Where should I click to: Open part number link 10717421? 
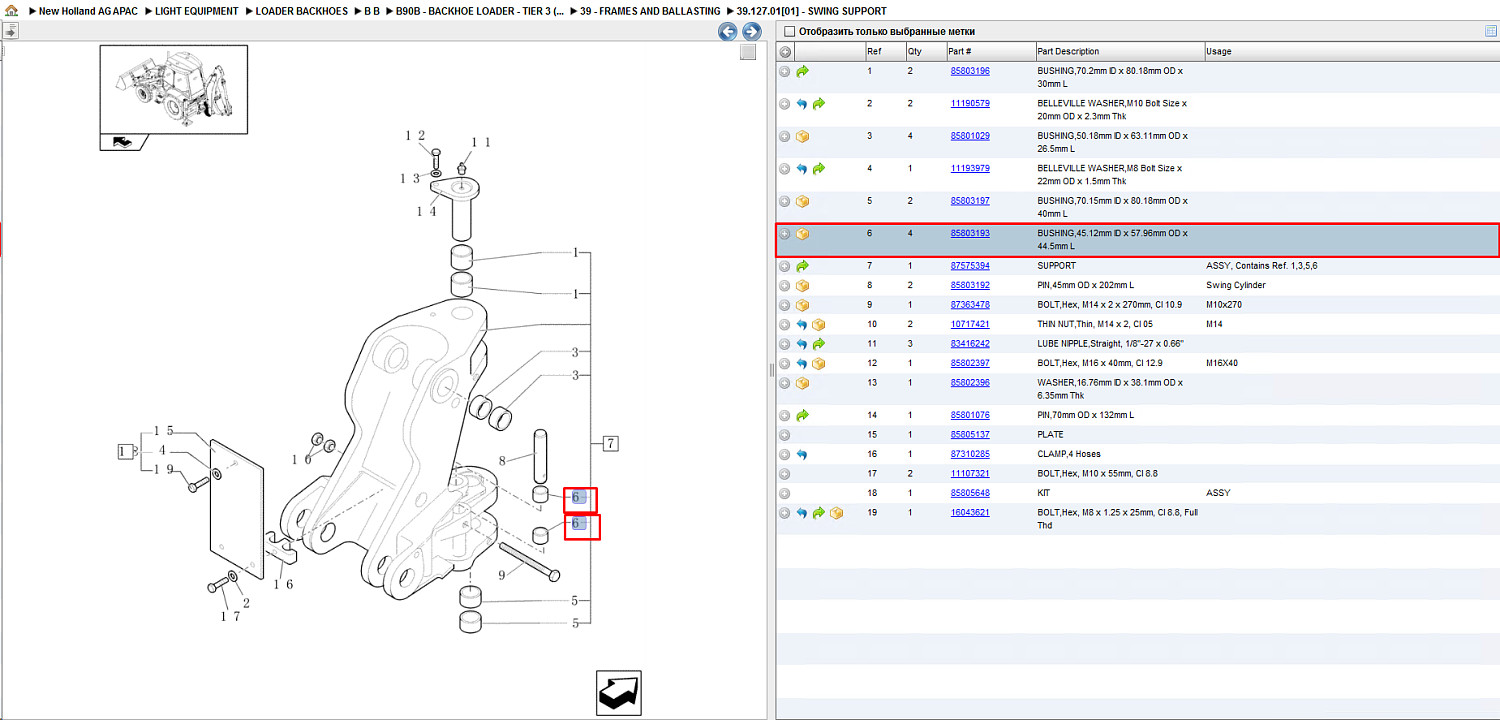[970, 325]
